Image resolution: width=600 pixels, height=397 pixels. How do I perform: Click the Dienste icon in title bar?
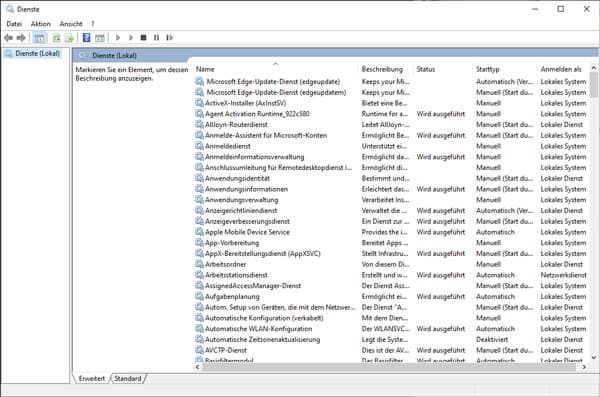[x=10, y=9]
